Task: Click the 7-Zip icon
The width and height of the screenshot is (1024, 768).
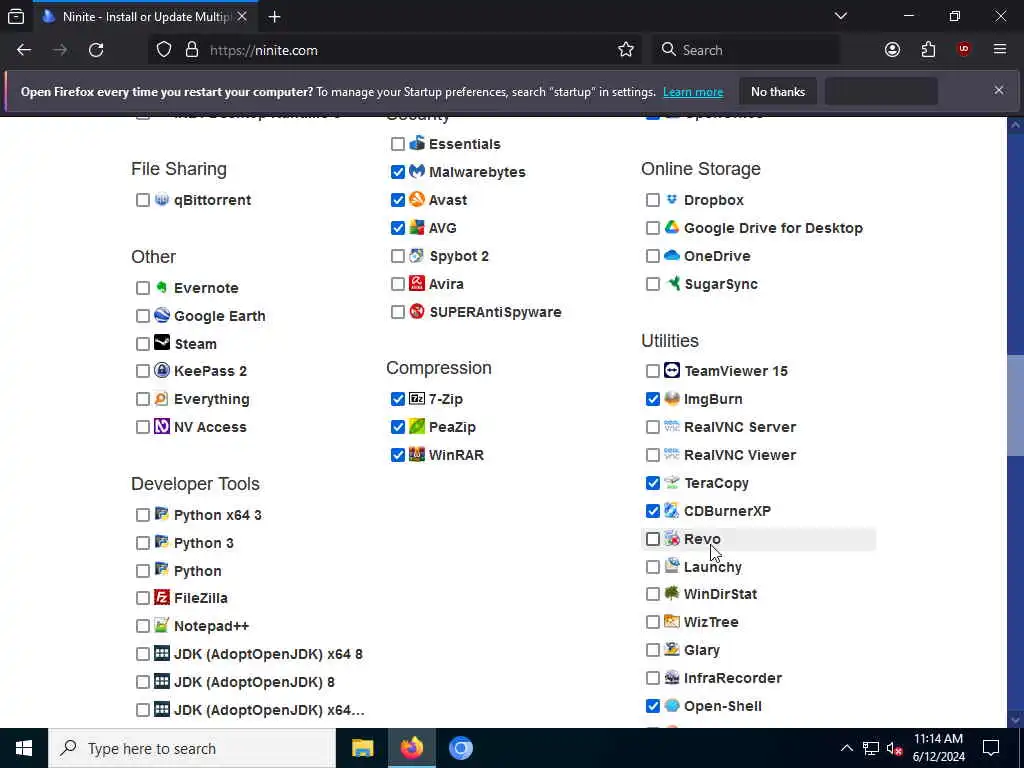Action: (417, 398)
